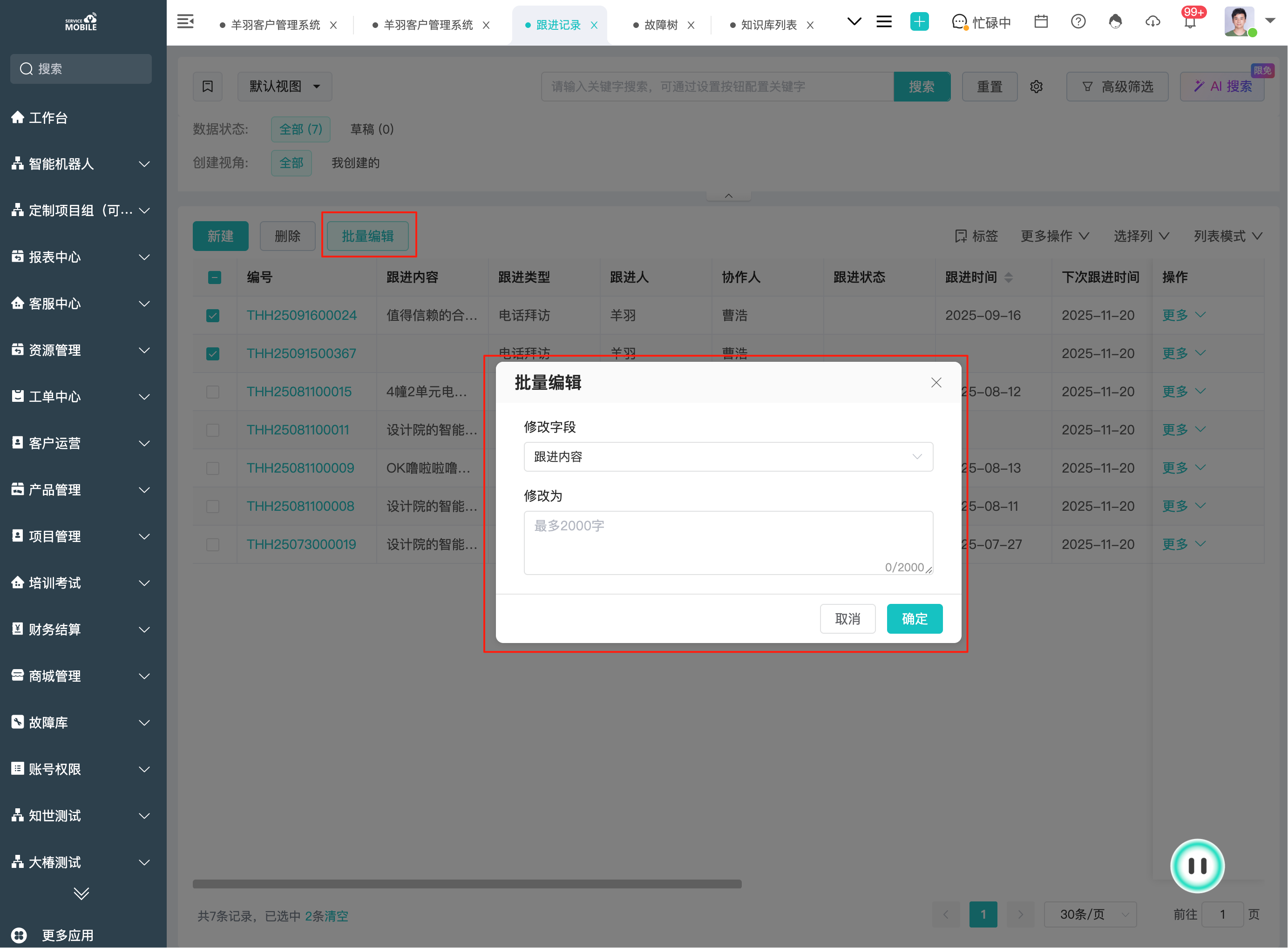Open the 修改字段 跟进内容 dropdown
The image size is (1288, 948).
point(728,457)
